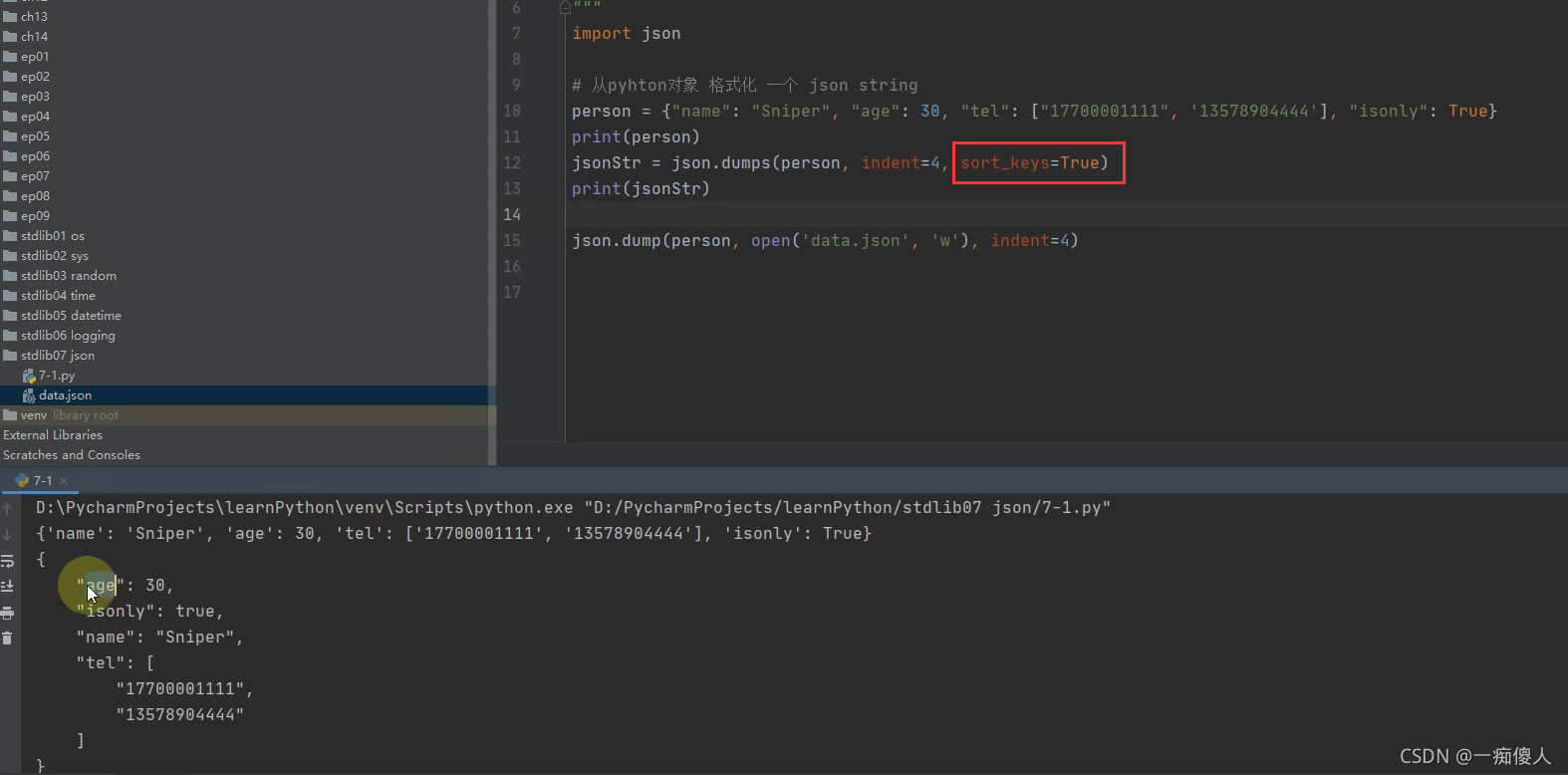This screenshot has width=1568, height=775.
Task: Click the Down the Stack Trace arrow
Action: pos(8,535)
